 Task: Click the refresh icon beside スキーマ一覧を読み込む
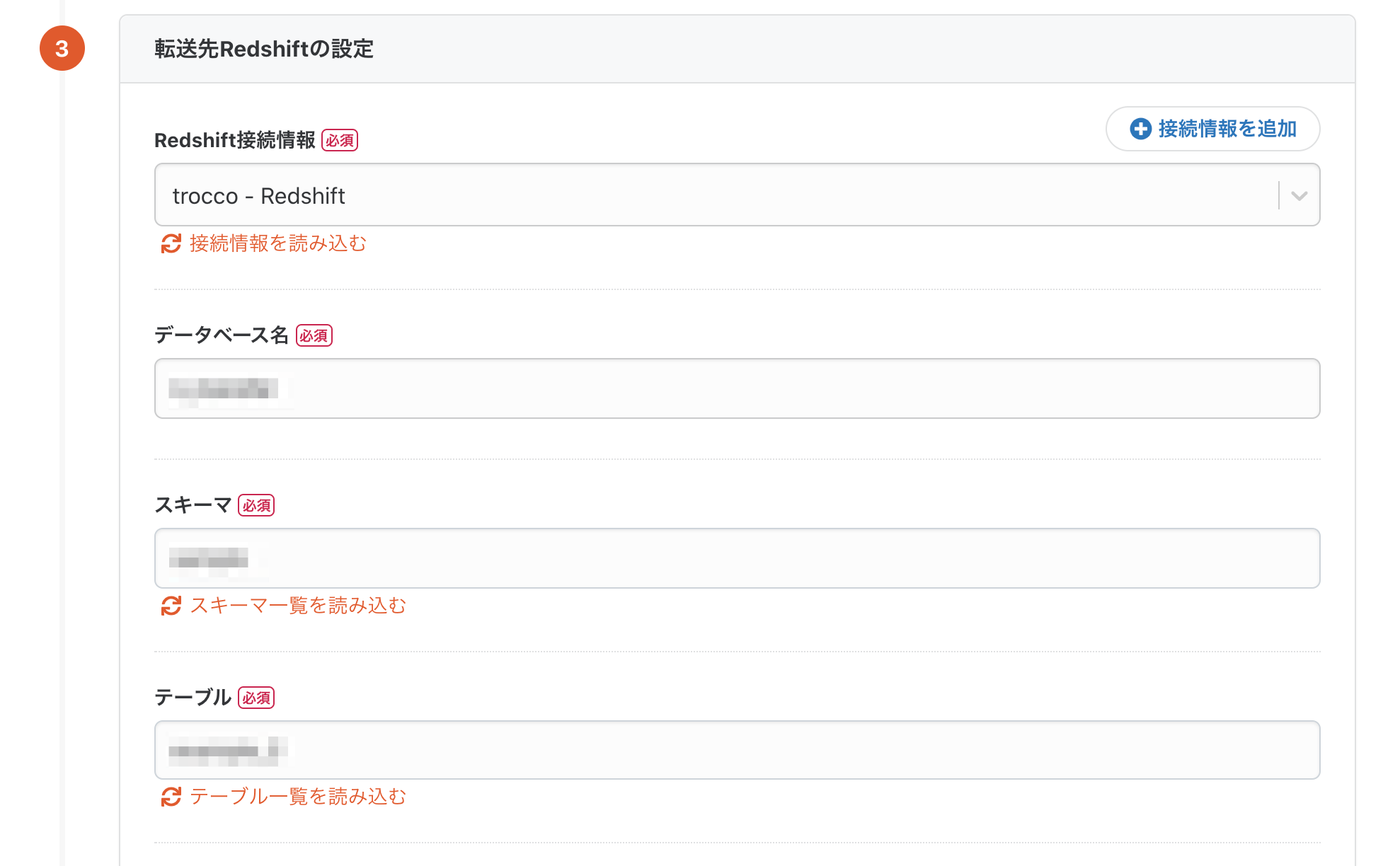[x=171, y=606]
